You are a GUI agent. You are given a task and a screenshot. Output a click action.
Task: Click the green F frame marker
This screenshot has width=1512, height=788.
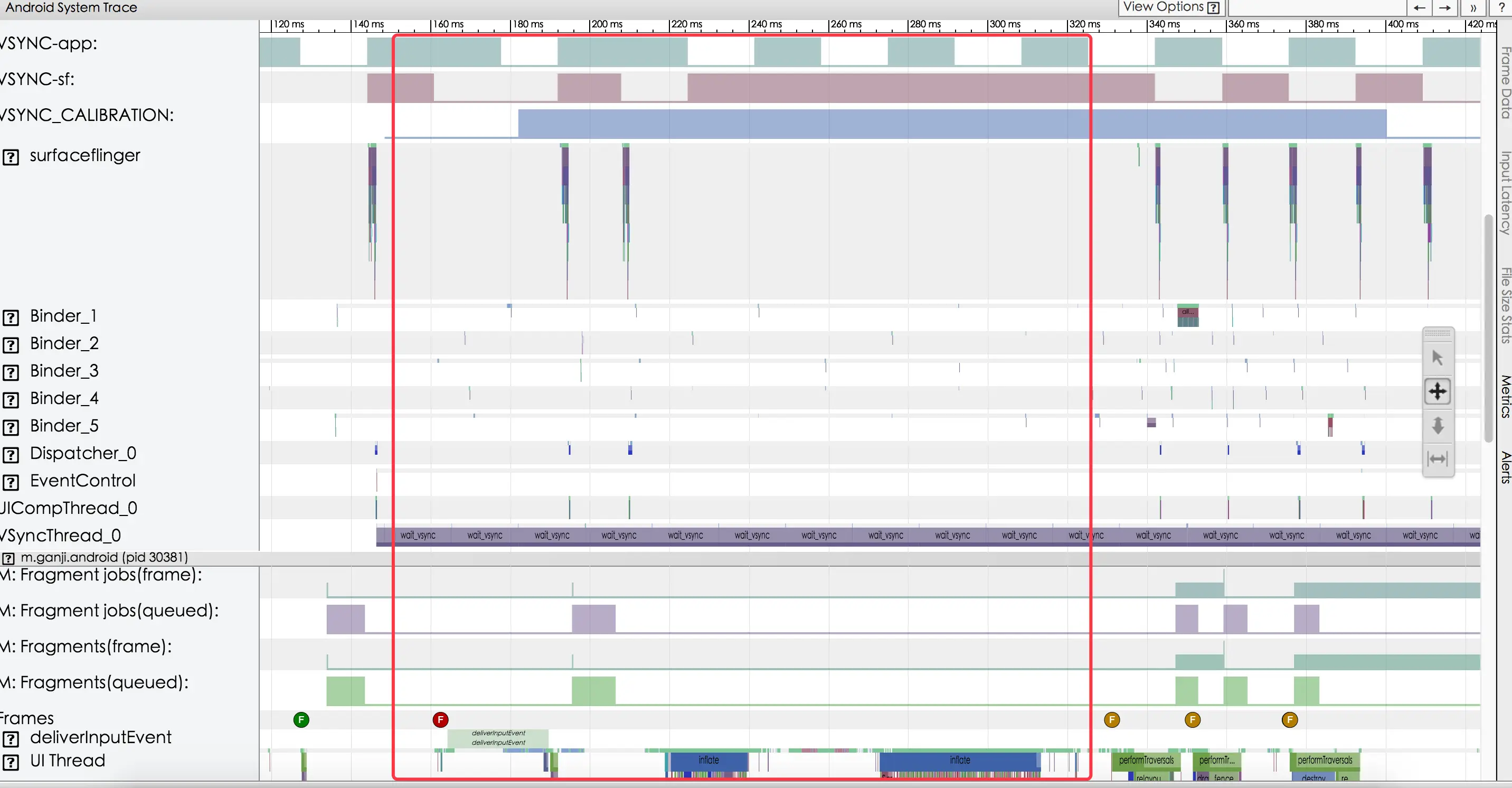point(301,719)
